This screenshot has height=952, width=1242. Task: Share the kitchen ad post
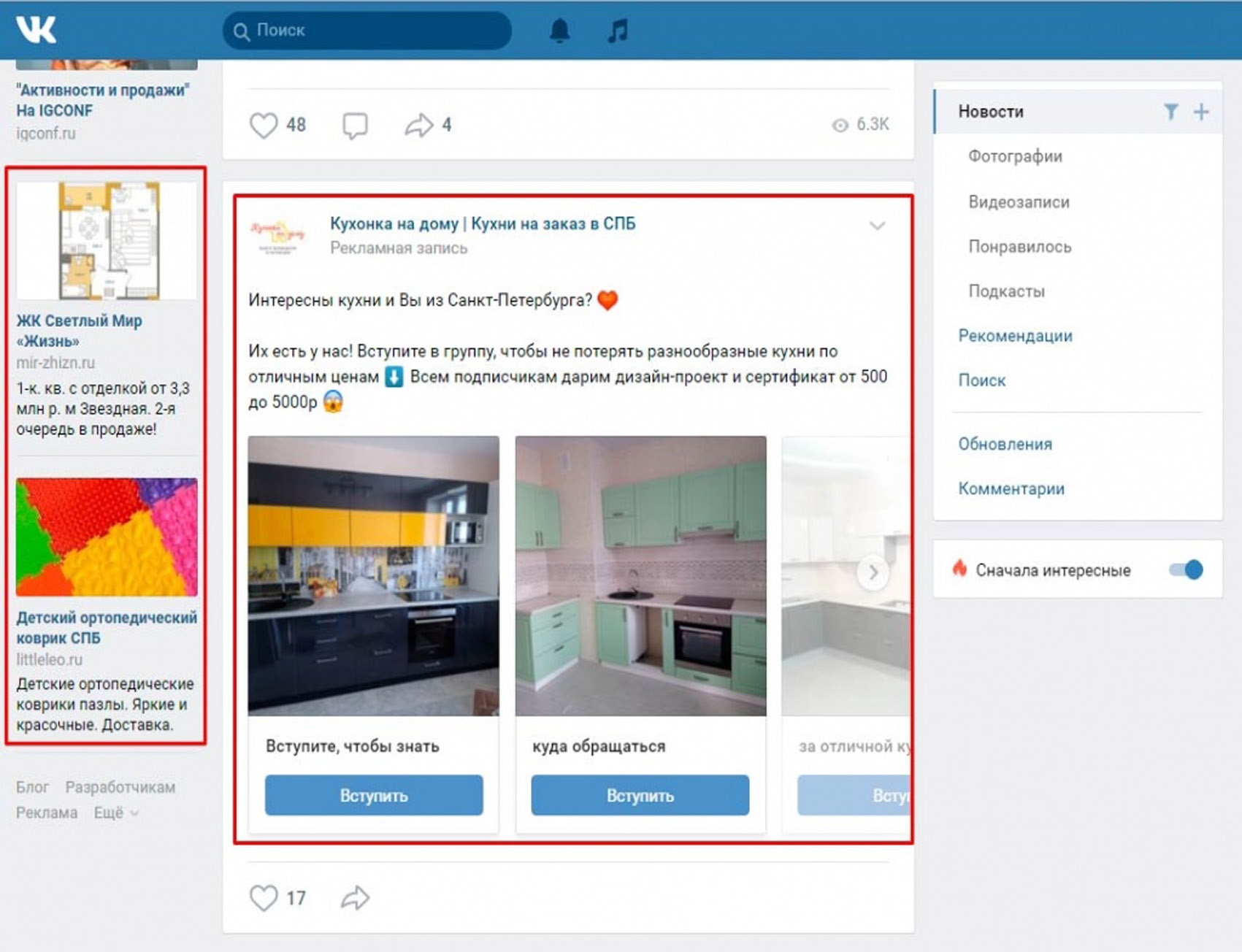[x=355, y=897]
